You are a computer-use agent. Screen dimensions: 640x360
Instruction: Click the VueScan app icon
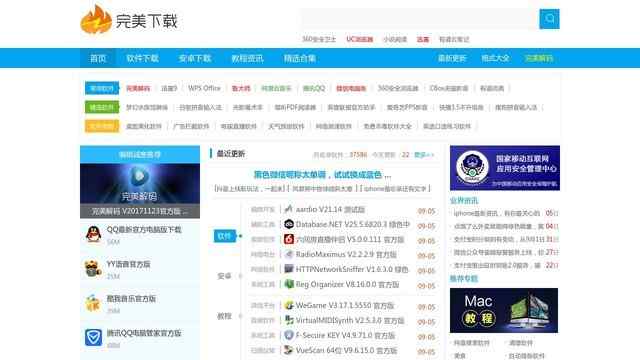[x=289, y=350]
